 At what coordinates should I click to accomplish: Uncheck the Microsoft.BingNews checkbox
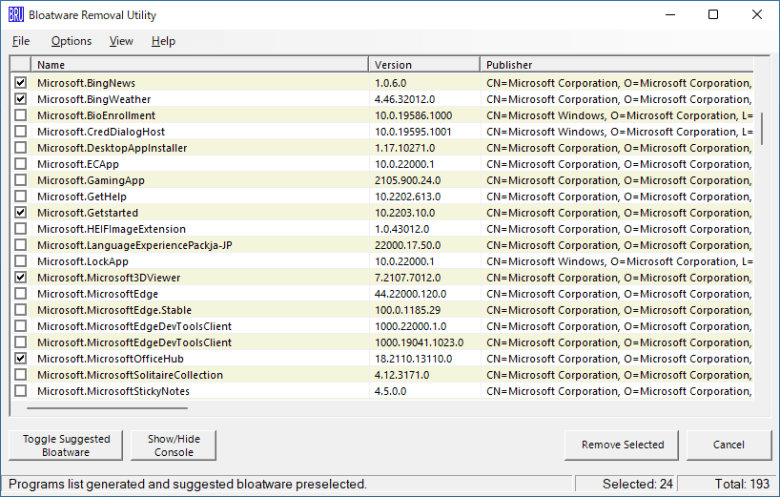click(20, 83)
